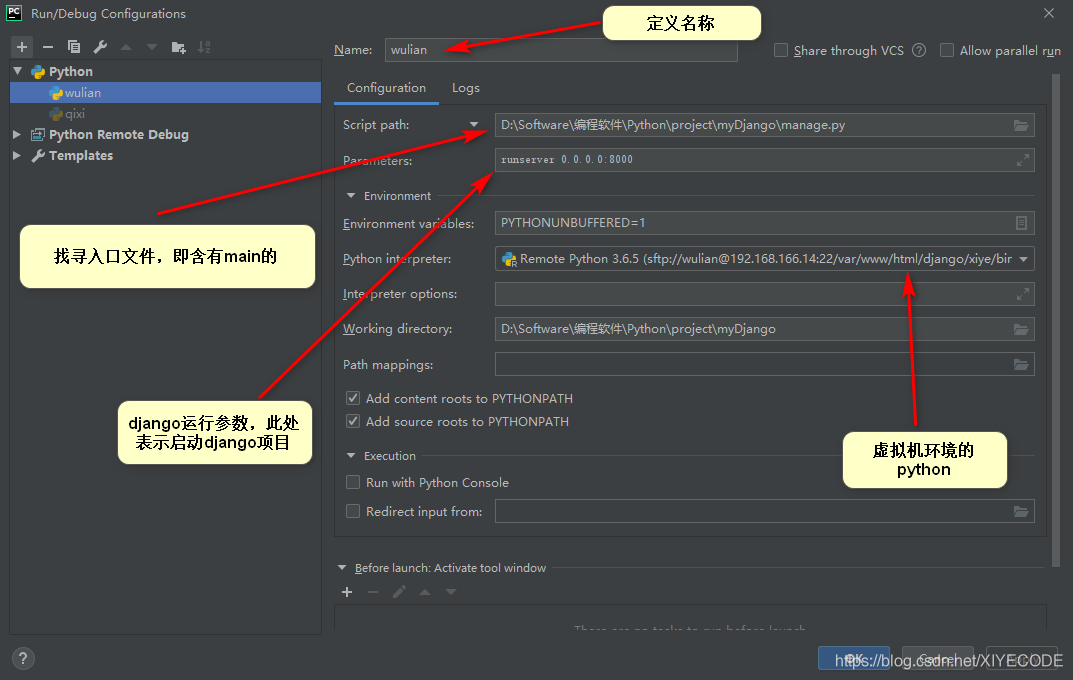
Task: Remove Before launch task minus icon
Action: pyautogui.click(x=373, y=592)
